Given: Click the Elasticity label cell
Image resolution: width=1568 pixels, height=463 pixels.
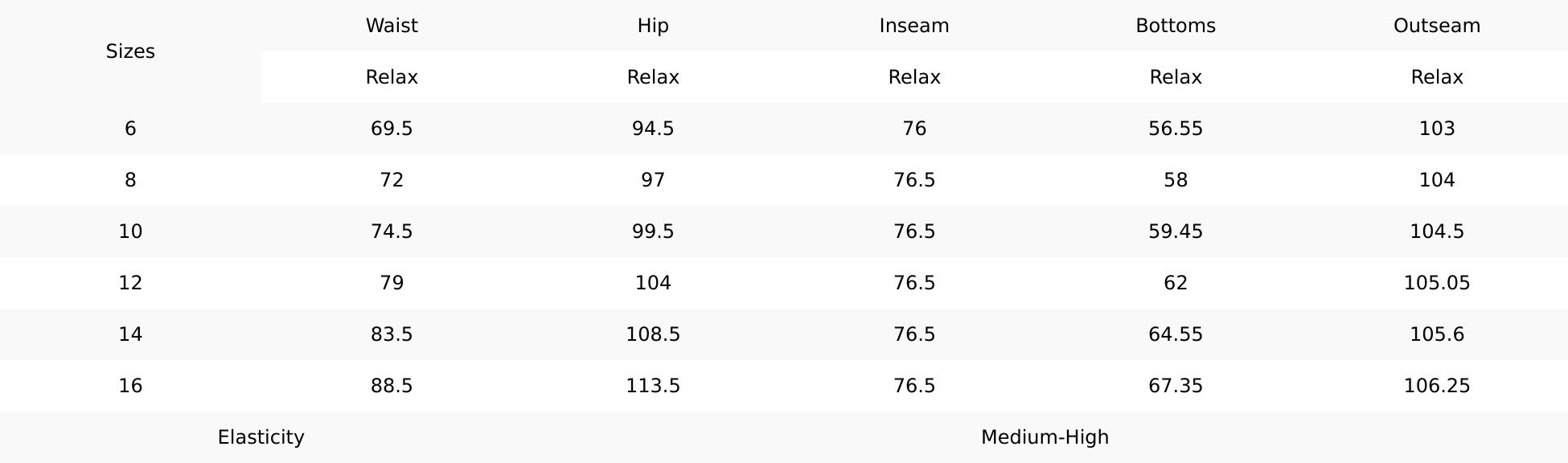Looking at the screenshot, I should [x=261, y=437].
